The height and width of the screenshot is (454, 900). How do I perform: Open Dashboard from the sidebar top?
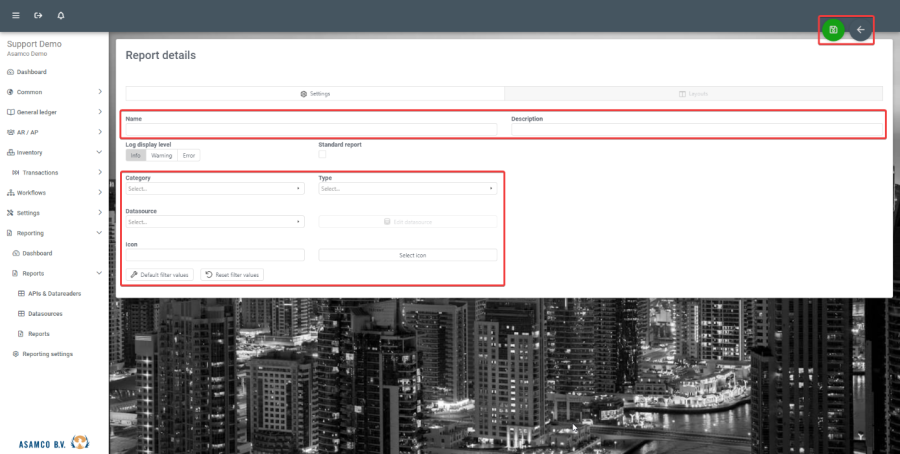coord(31,72)
